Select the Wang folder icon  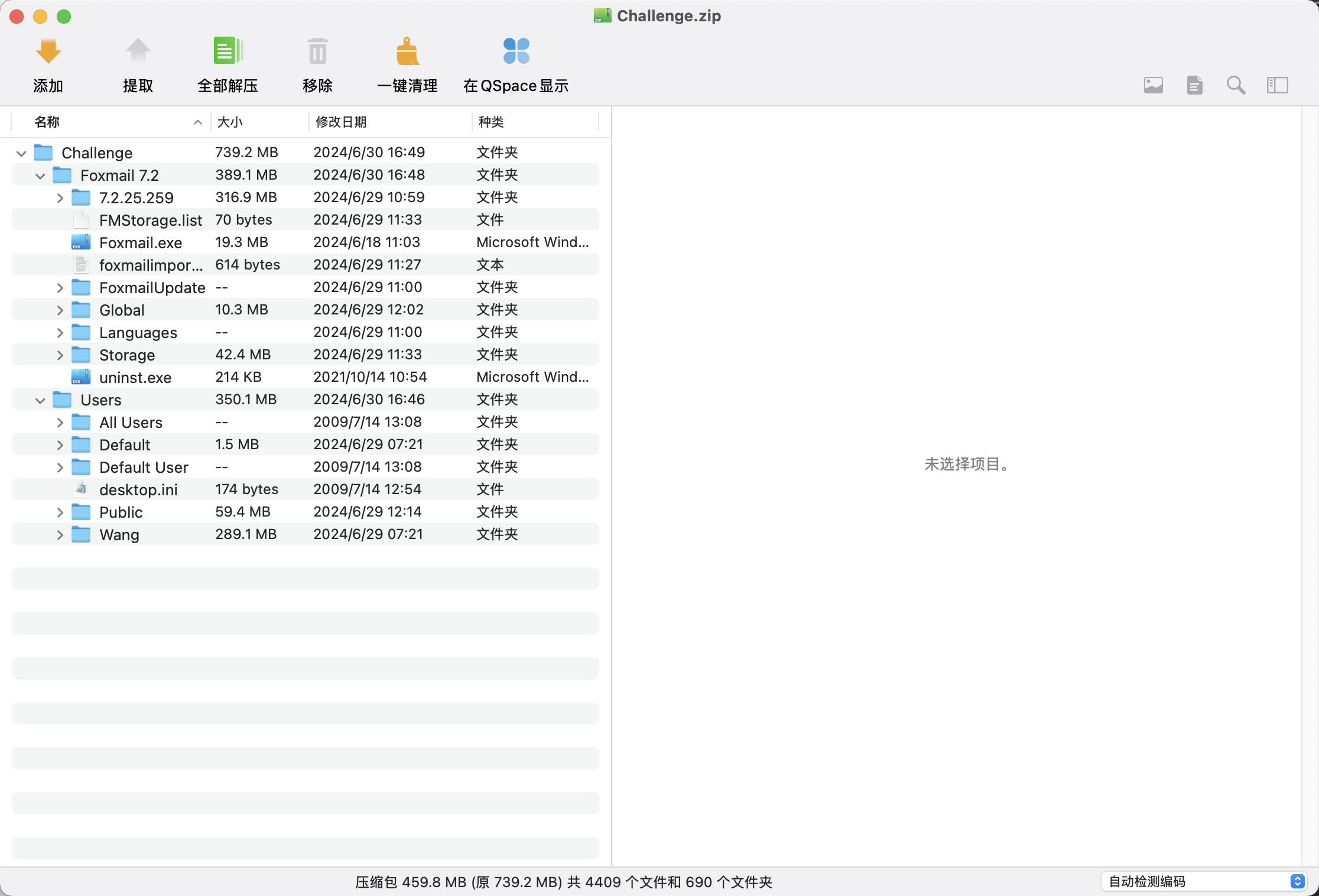coord(81,534)
